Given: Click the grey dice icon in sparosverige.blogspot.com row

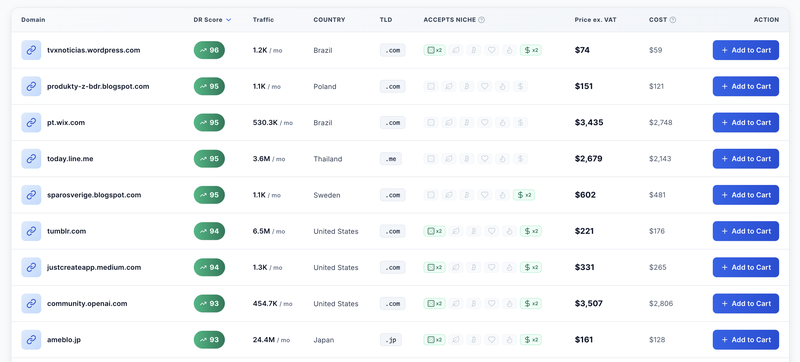Looking at the screenshot, I should click(x=431, y=195).
